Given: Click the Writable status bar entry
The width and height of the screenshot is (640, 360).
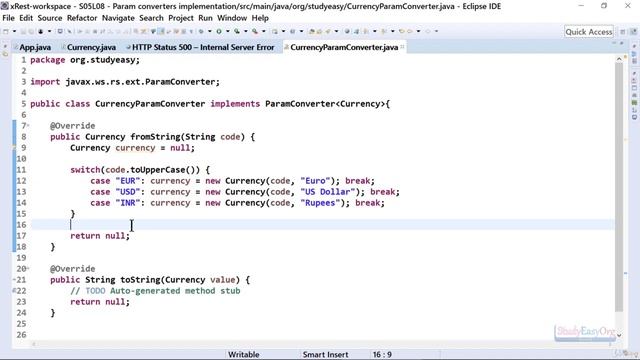Looking at the screenshot, I should click(x=244, y=354).
